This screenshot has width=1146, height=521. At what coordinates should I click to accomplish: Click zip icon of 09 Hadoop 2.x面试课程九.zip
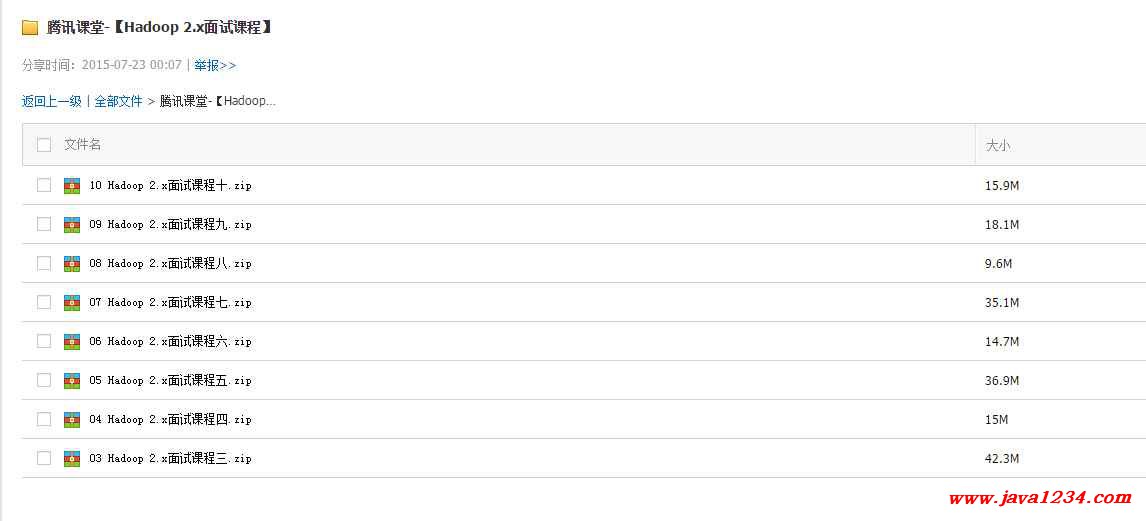tap(72, 224)
